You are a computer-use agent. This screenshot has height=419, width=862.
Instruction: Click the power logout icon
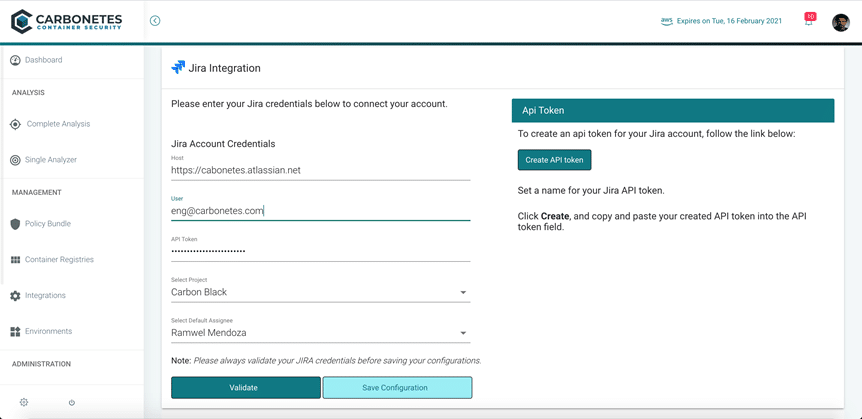click(72, 403)
